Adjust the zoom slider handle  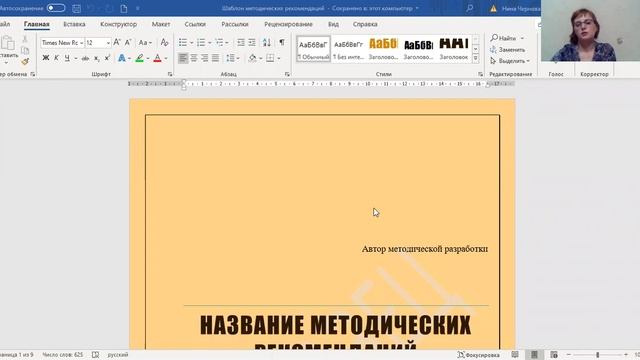(x=598, y=355)
